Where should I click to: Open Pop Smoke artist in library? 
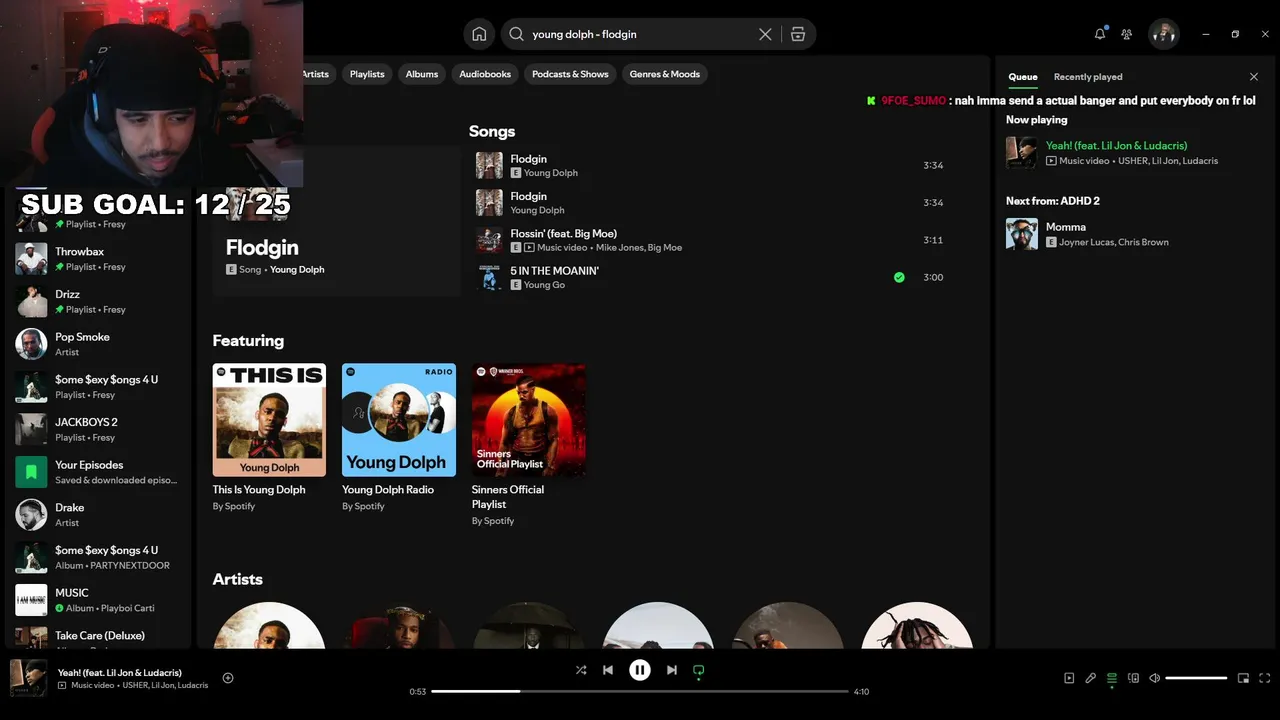97,344
